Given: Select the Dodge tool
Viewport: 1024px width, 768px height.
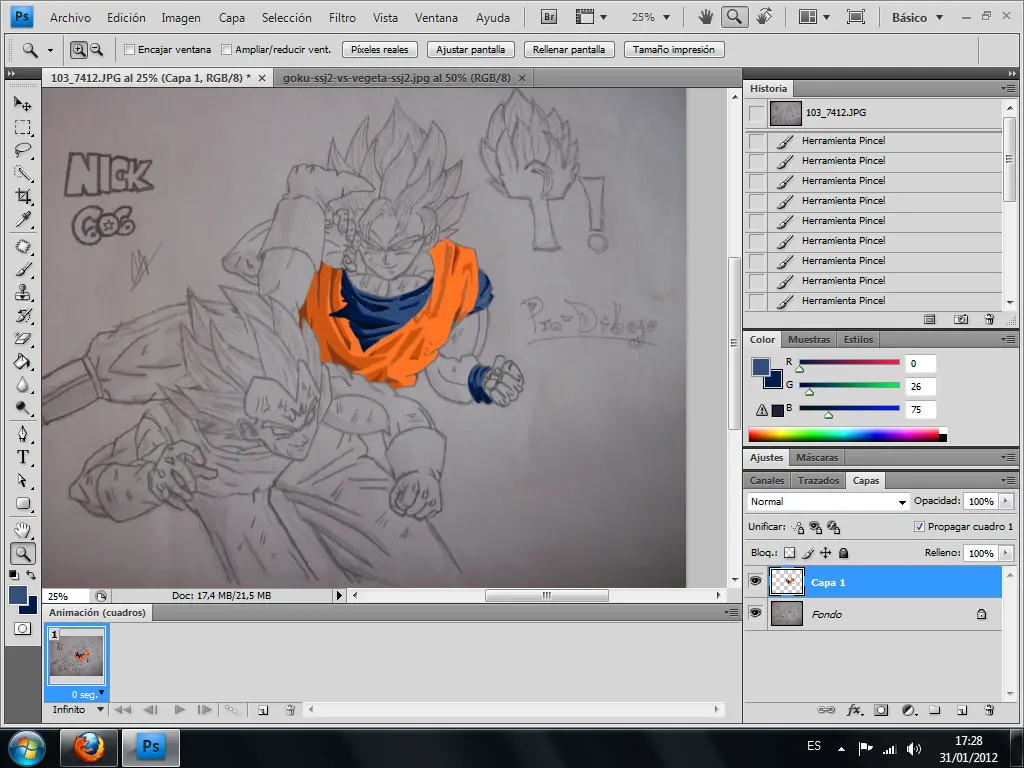Looking at the screenshot, I should tap(22, 408).
